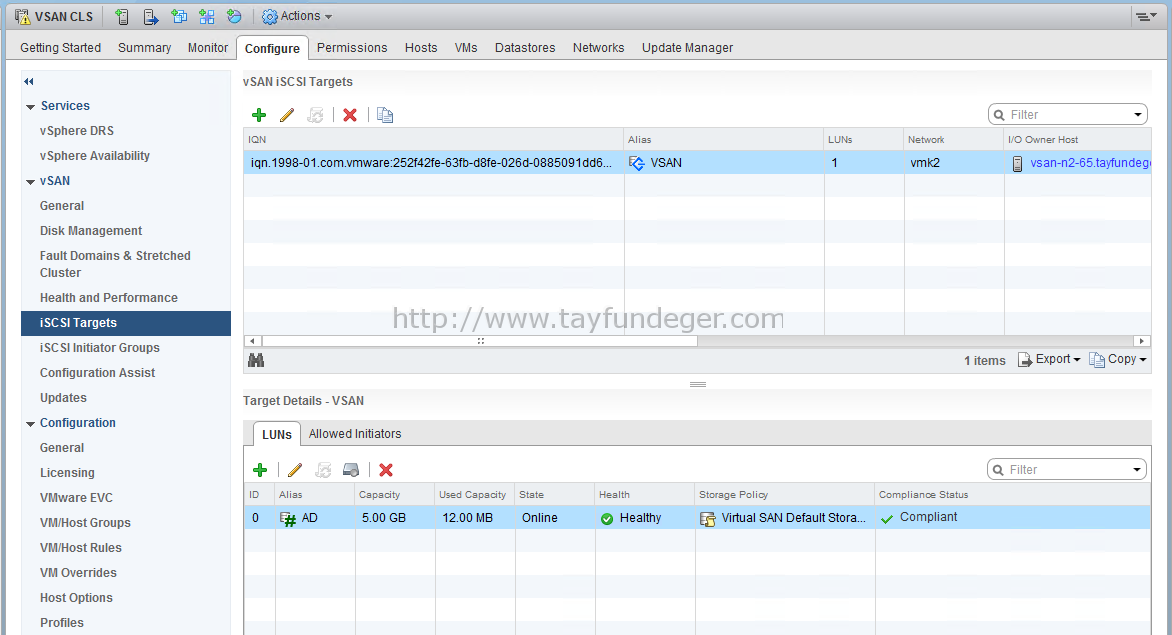Open Health and Performance settings

click(x=108, y=298)
